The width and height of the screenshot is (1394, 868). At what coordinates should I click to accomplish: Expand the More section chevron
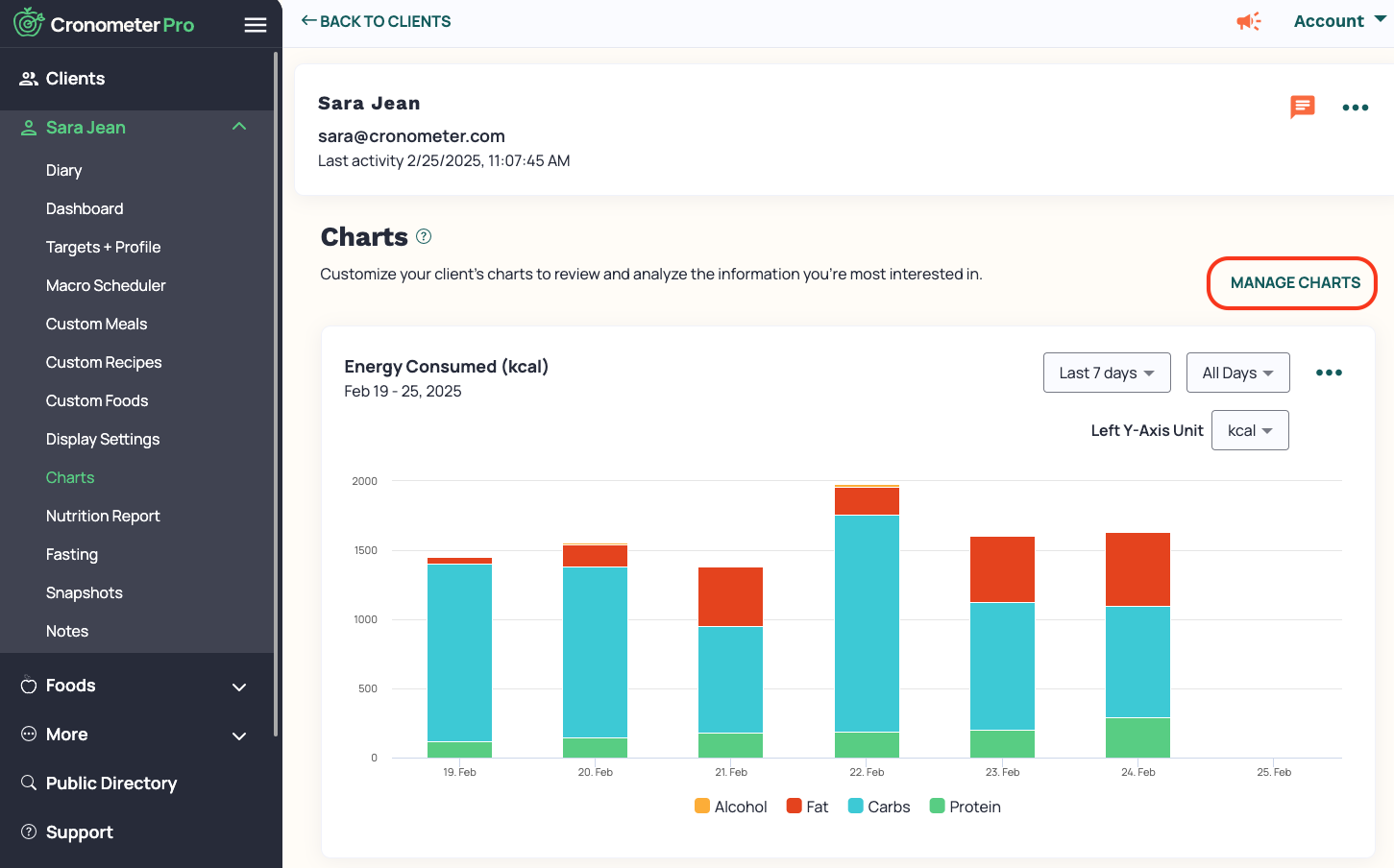tap(239, 735)
